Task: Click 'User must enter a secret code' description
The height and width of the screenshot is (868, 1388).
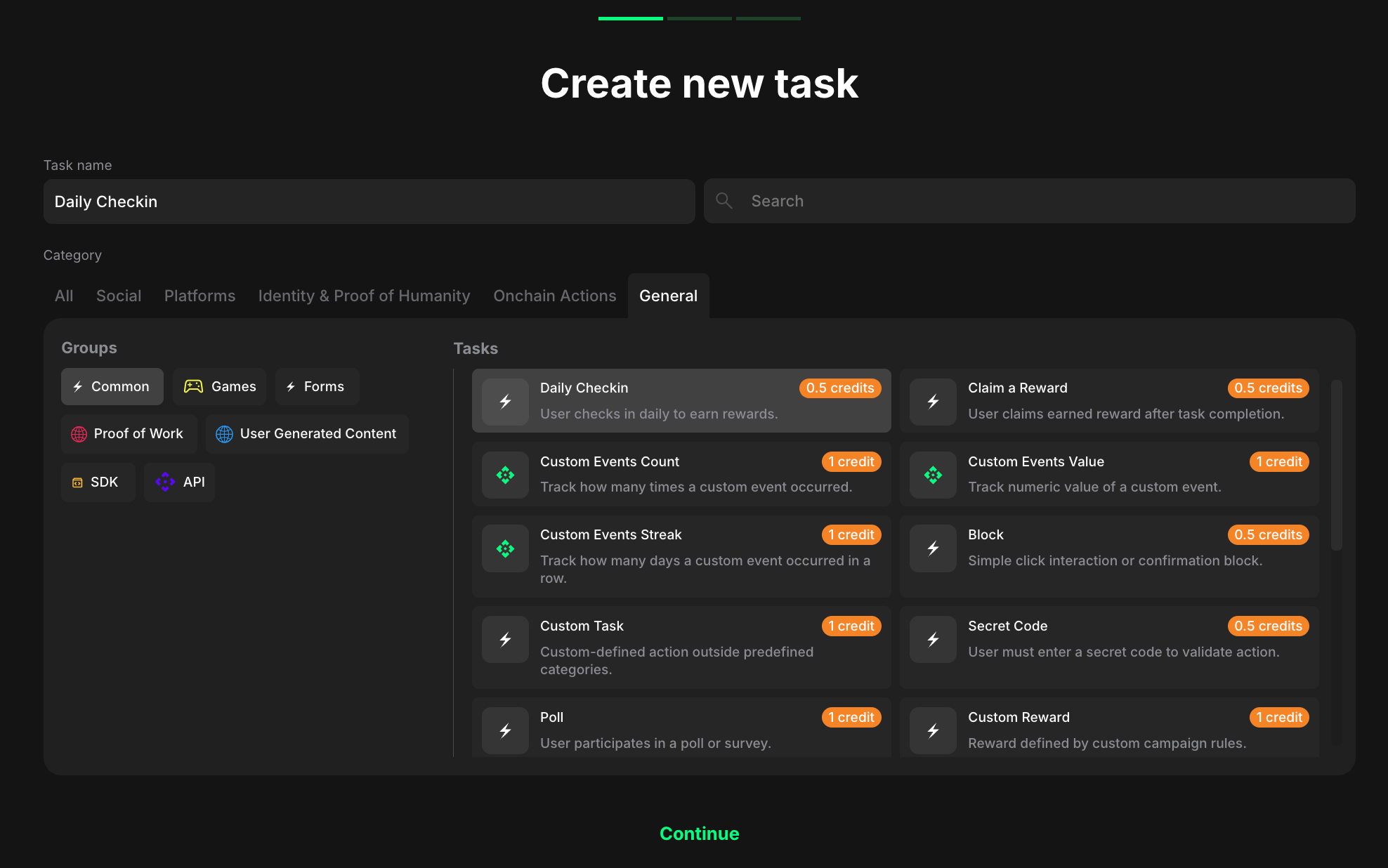Action: coord(1123,652)
